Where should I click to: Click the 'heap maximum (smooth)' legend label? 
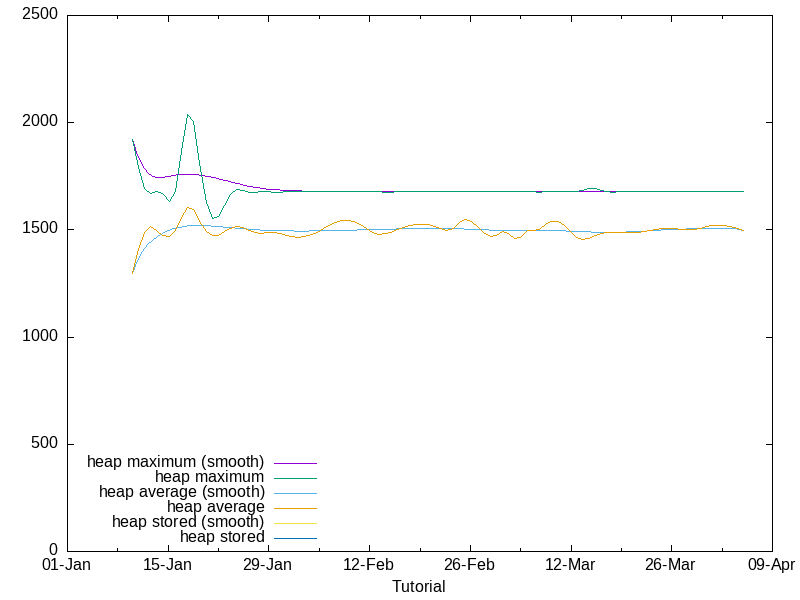(176, 462)
